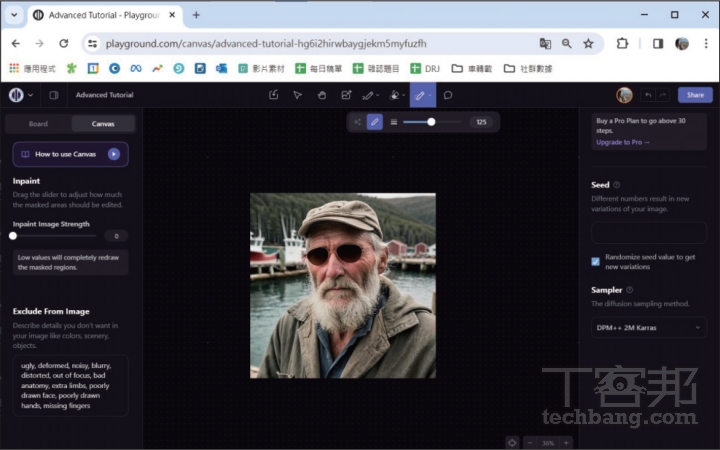This screenshot has height=450, width=720.
Task: Open the Chrome three-dot menu
Action: tap(706, 44)
